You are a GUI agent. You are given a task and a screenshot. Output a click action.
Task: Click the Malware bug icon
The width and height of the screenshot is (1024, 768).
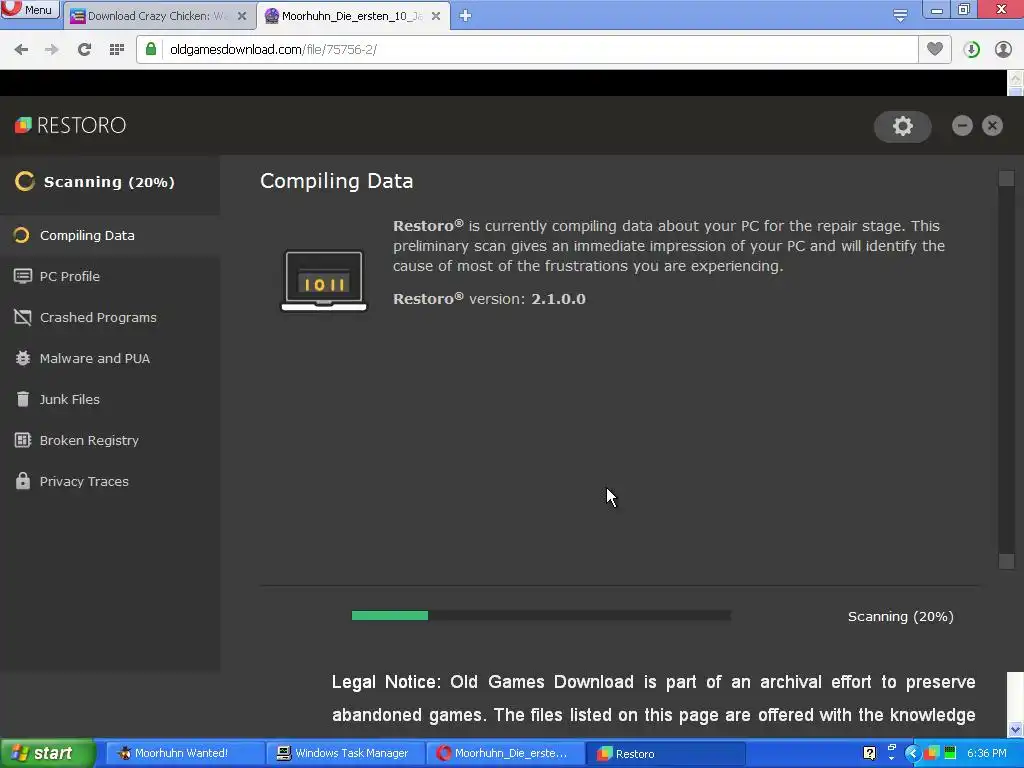pos(22,359)
